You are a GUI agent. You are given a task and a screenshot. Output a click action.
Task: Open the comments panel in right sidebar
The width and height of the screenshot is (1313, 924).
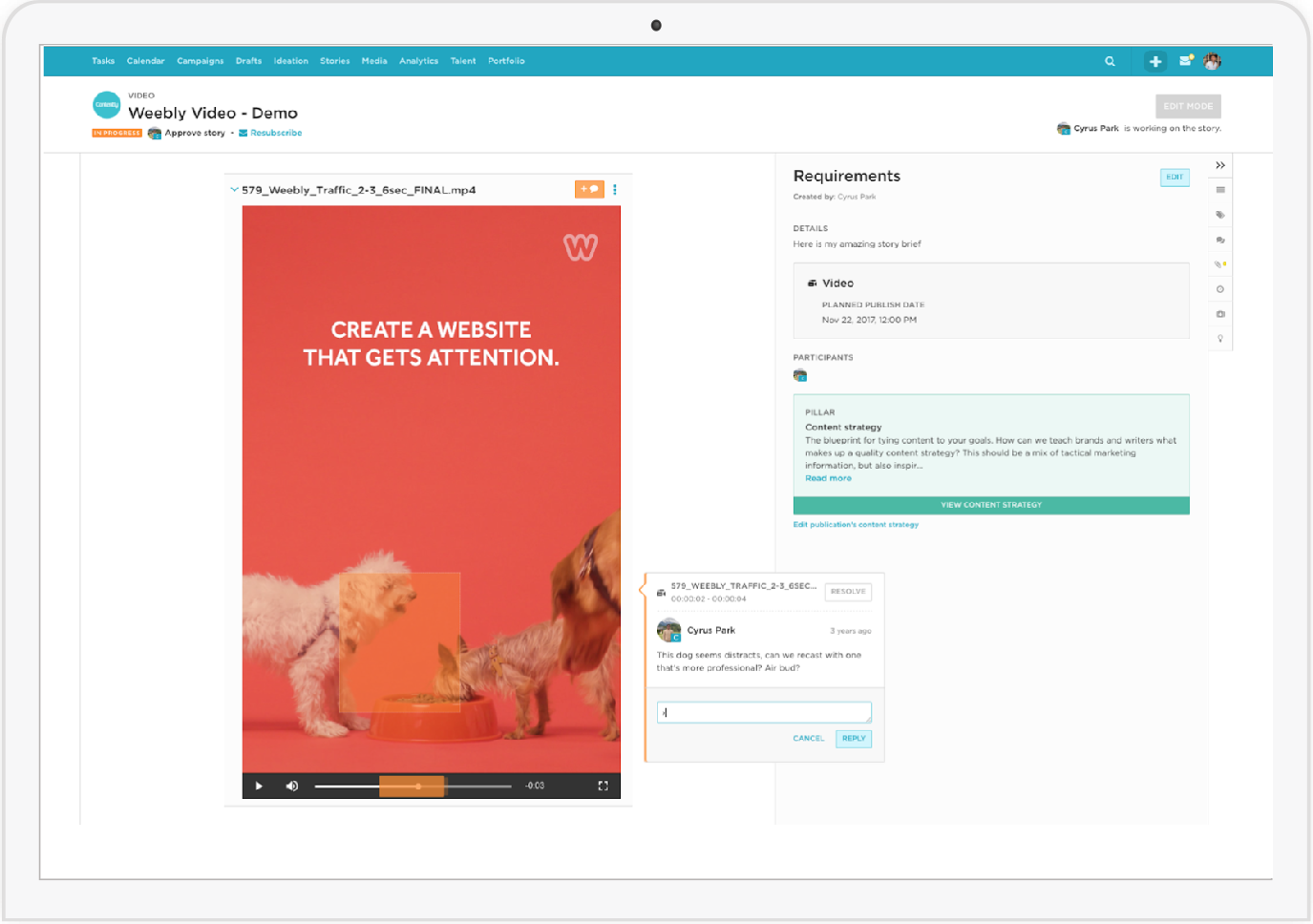[1220, 240]
